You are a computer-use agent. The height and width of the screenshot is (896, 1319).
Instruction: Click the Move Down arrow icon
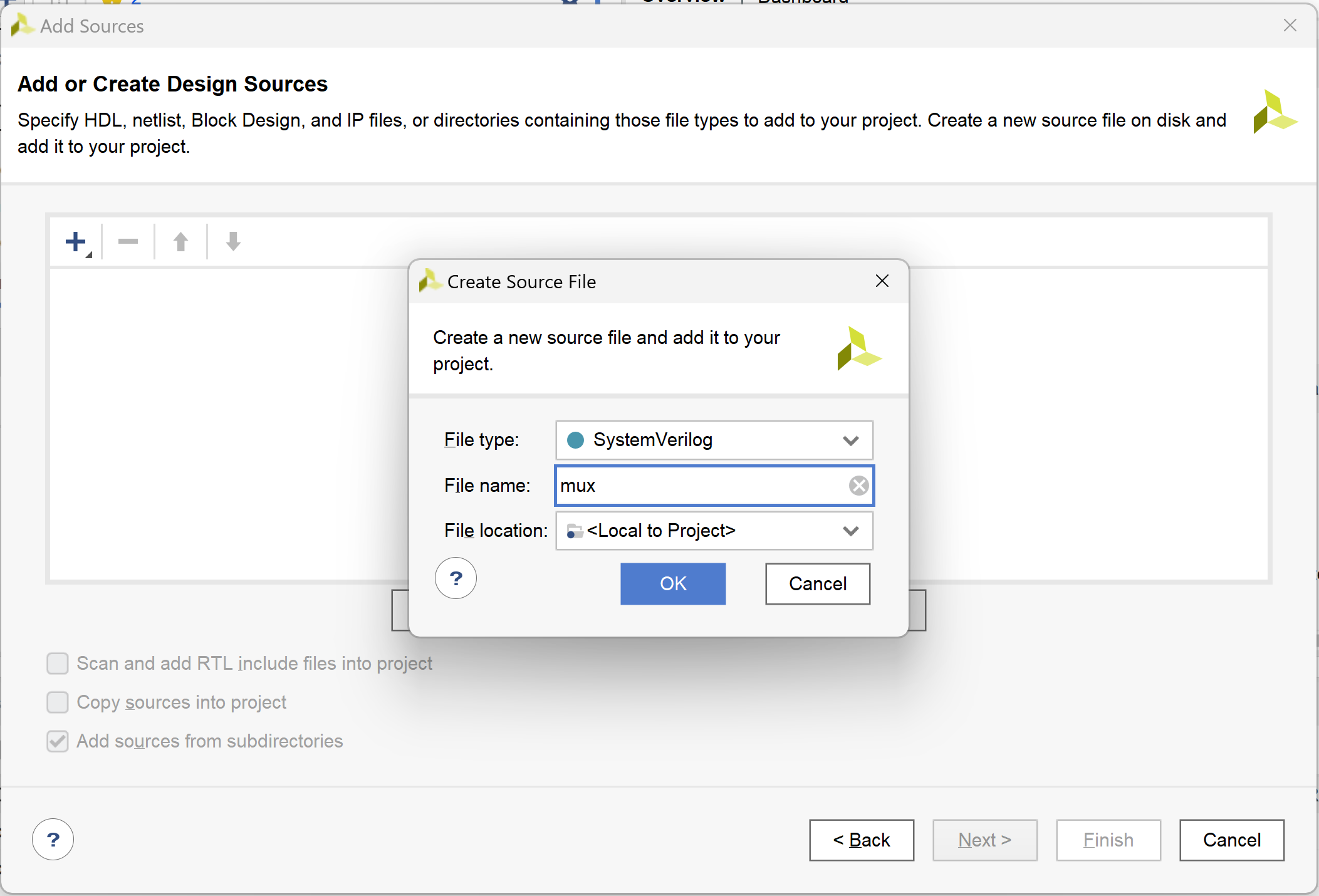click(233, 242)
